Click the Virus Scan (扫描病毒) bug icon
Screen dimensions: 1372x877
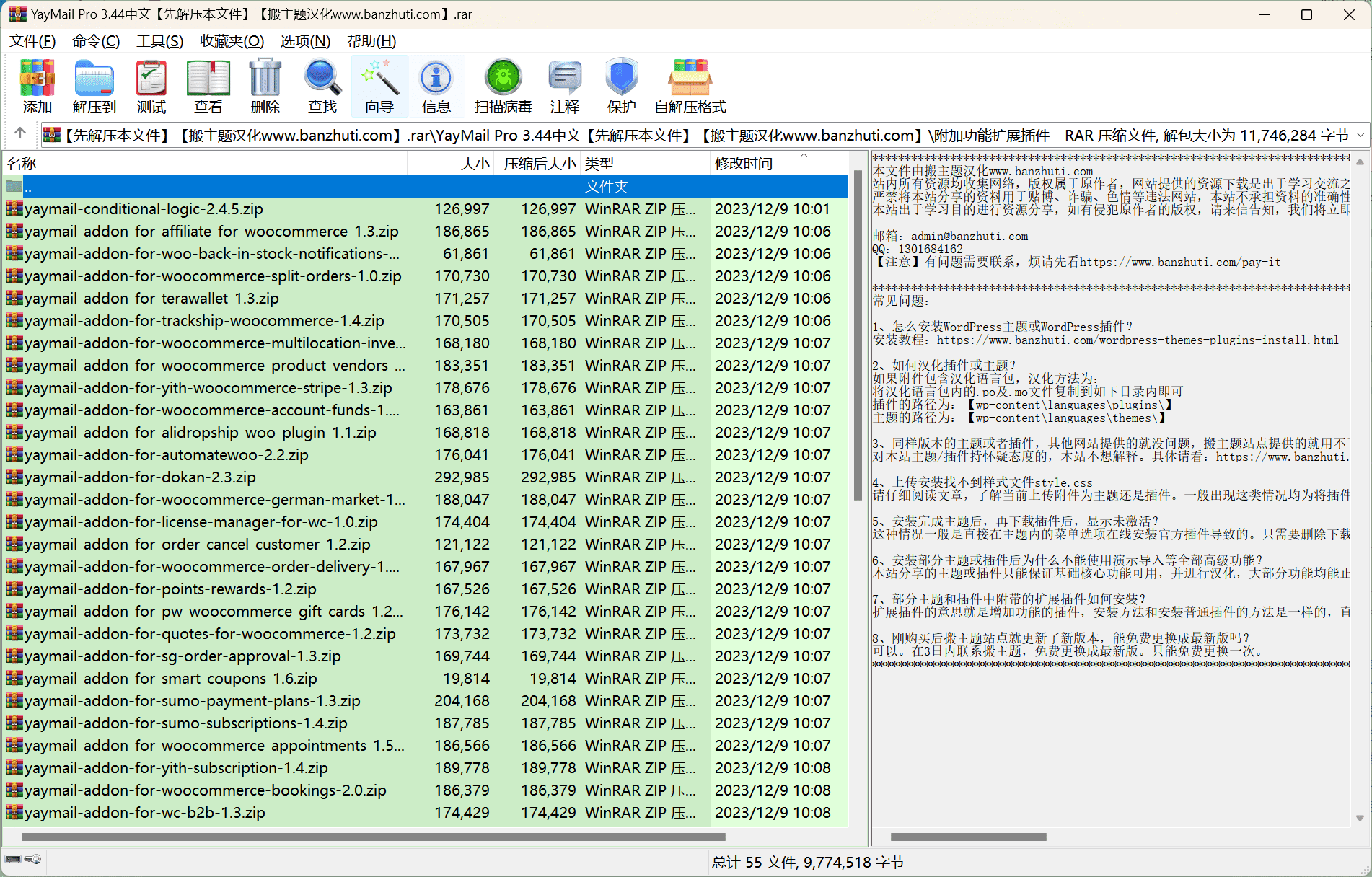pyautogui.click(x=503, y=87)
